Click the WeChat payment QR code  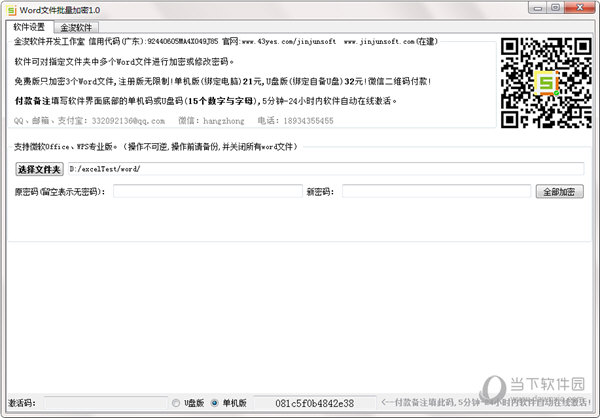pyautogui.click(x=546, y=83)
